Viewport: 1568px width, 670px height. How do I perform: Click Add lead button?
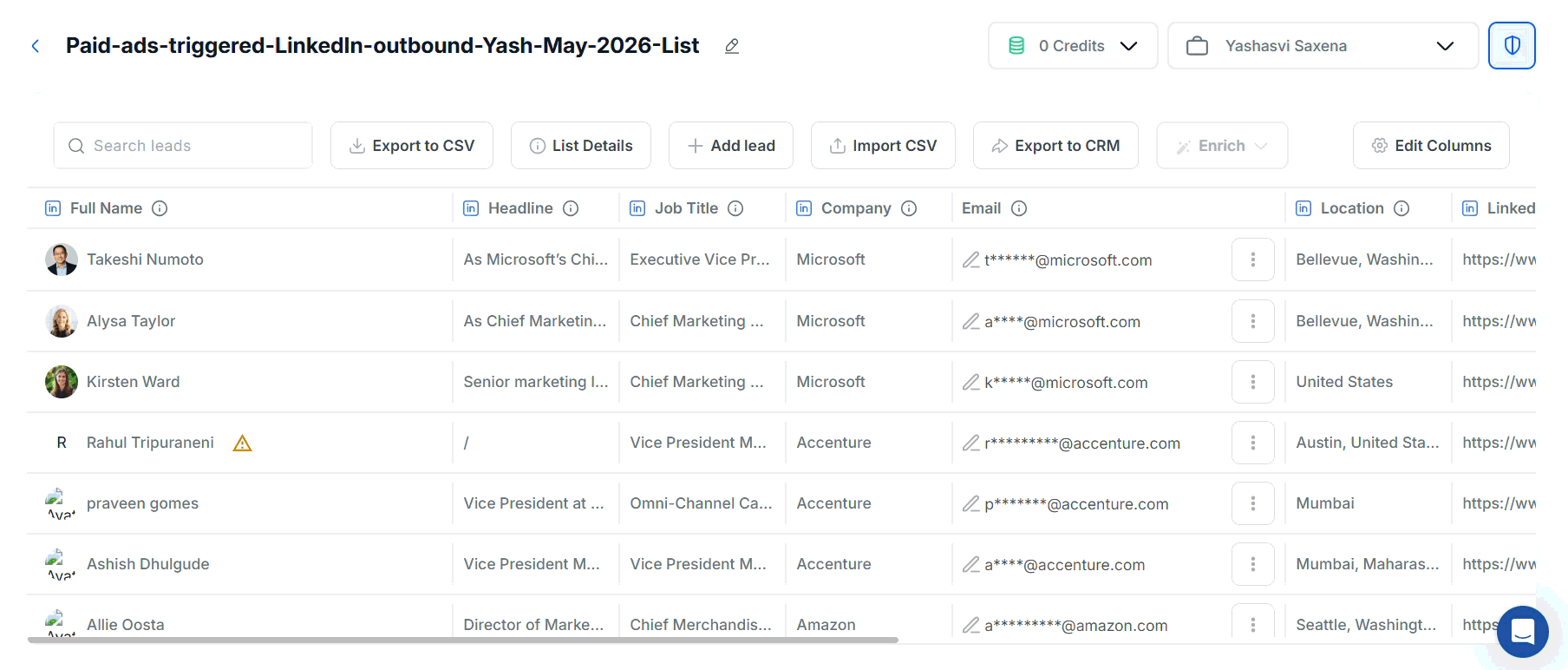[731, 146]
